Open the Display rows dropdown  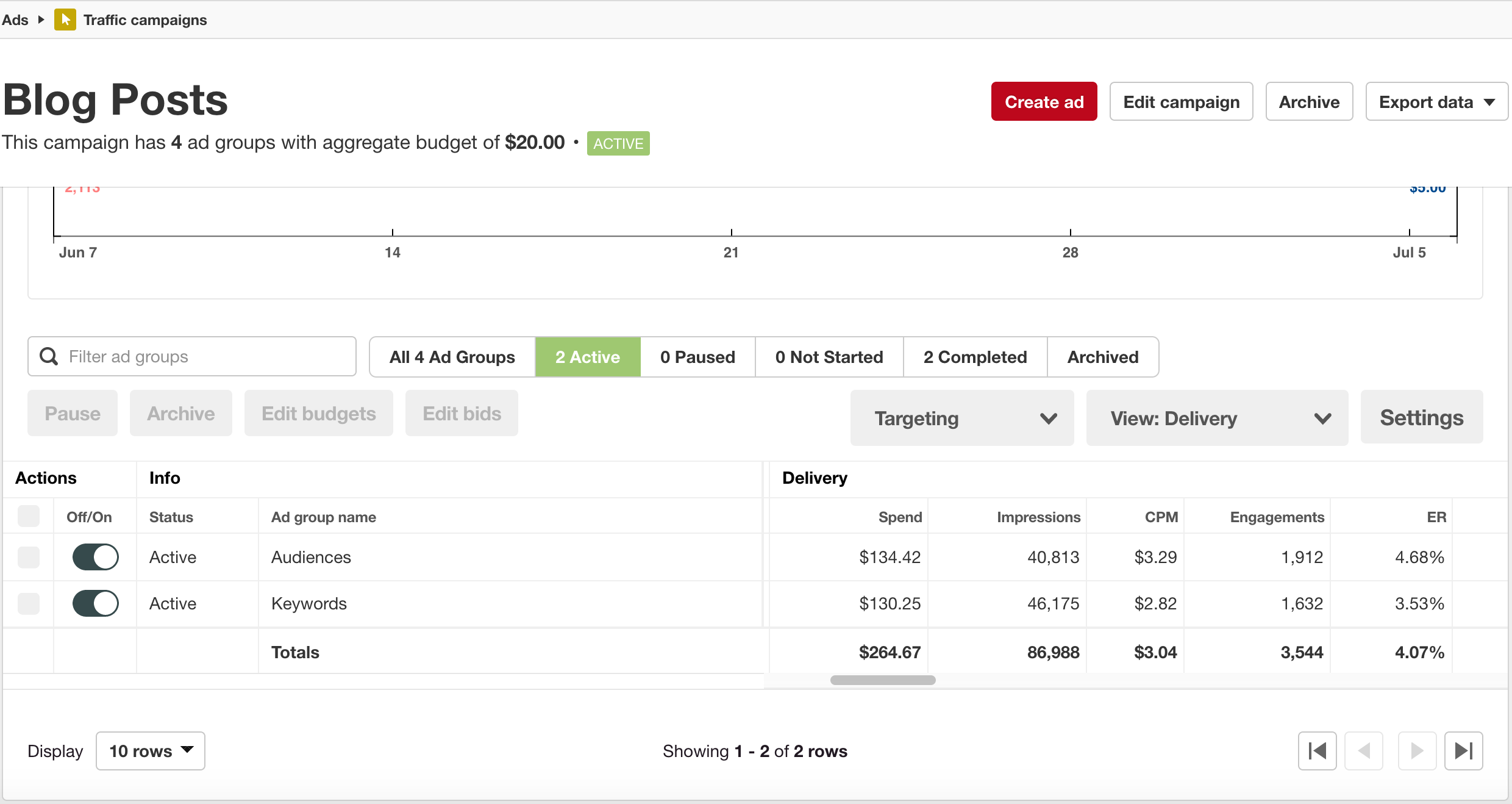coord(151,751)
